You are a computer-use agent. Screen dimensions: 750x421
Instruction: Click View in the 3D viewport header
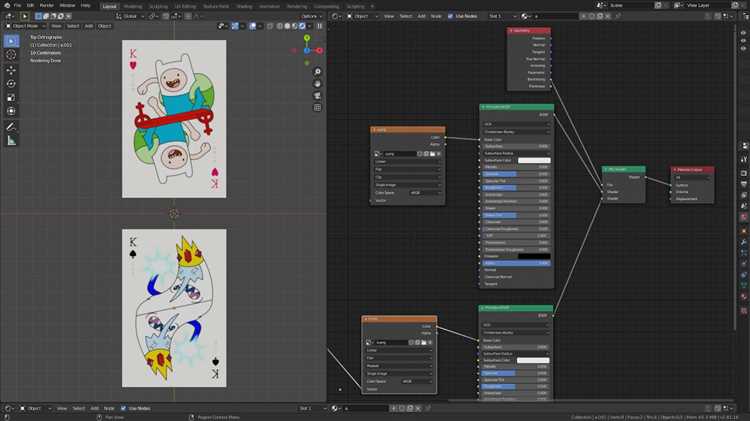click(56, 26)
